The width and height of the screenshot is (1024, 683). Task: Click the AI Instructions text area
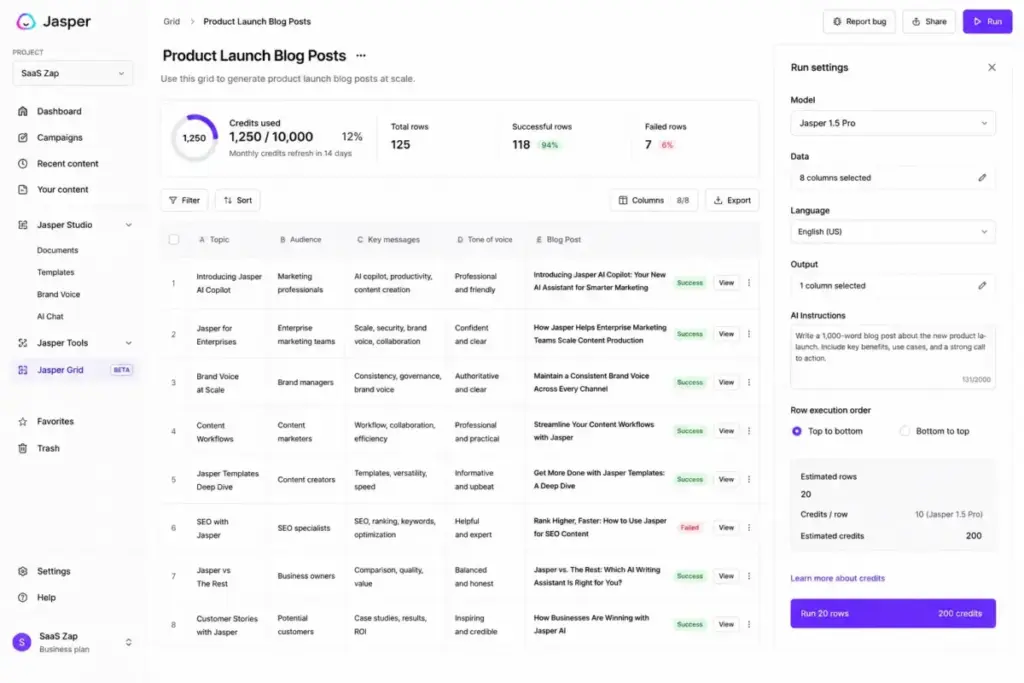[x=893, y=357]
